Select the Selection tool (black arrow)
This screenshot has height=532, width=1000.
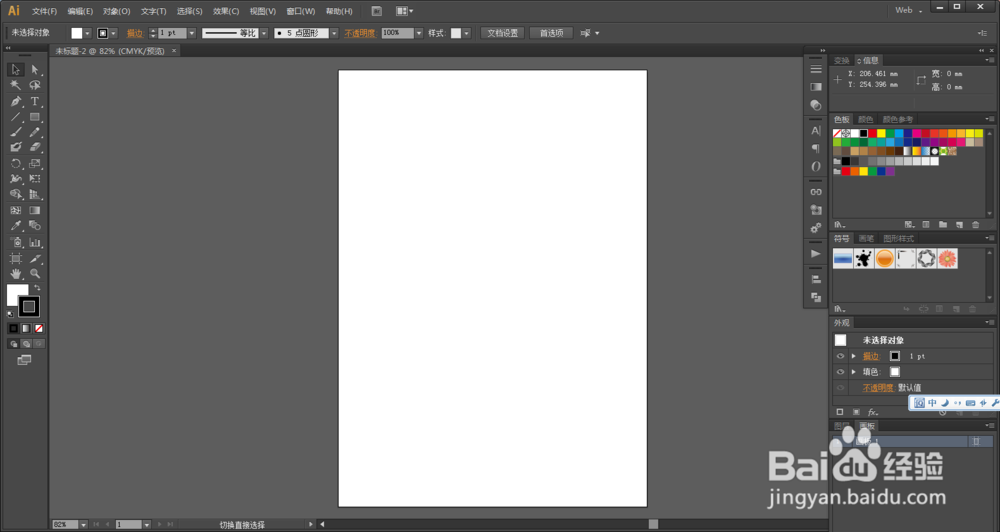pos(16,70)
